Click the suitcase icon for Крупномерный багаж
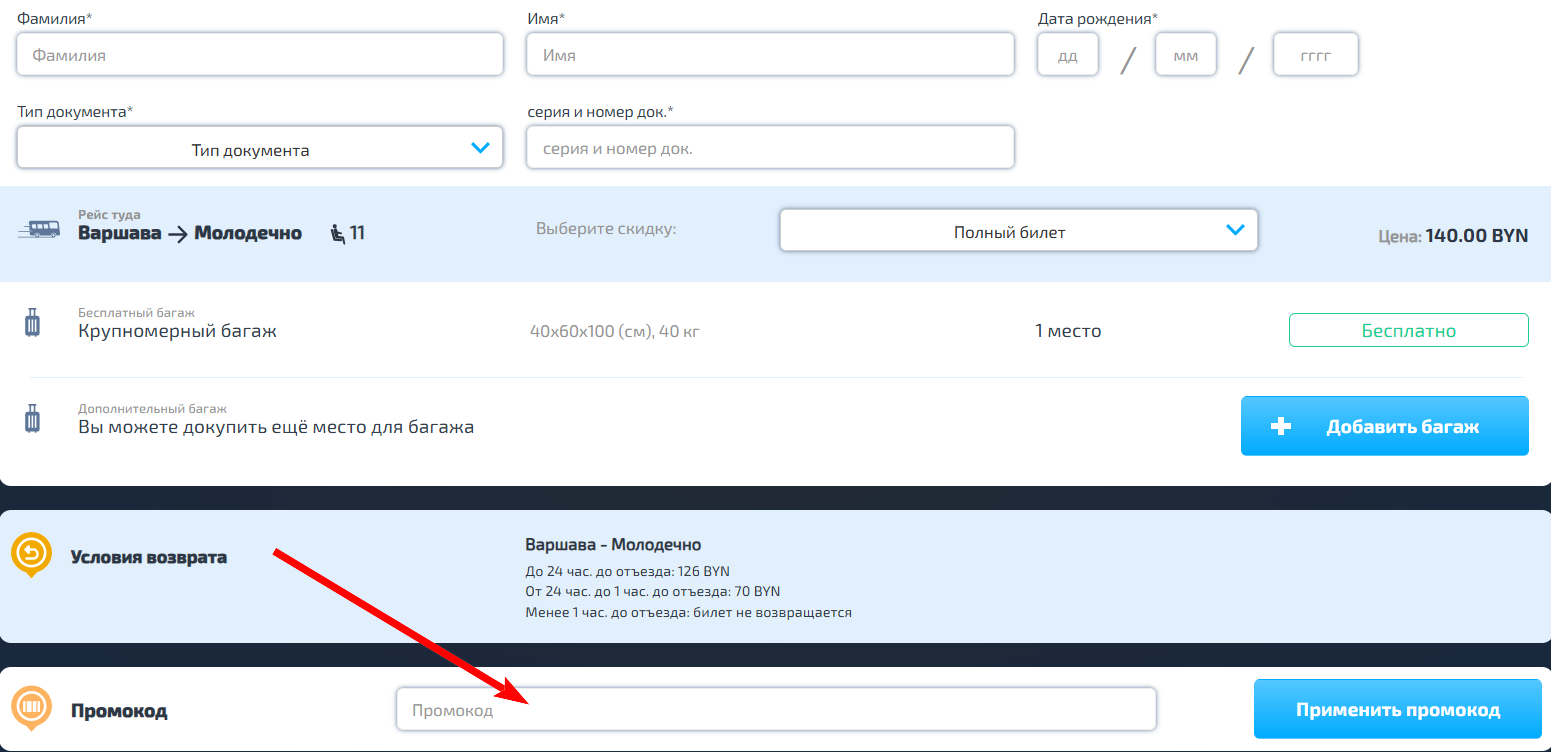 point(33,324)
